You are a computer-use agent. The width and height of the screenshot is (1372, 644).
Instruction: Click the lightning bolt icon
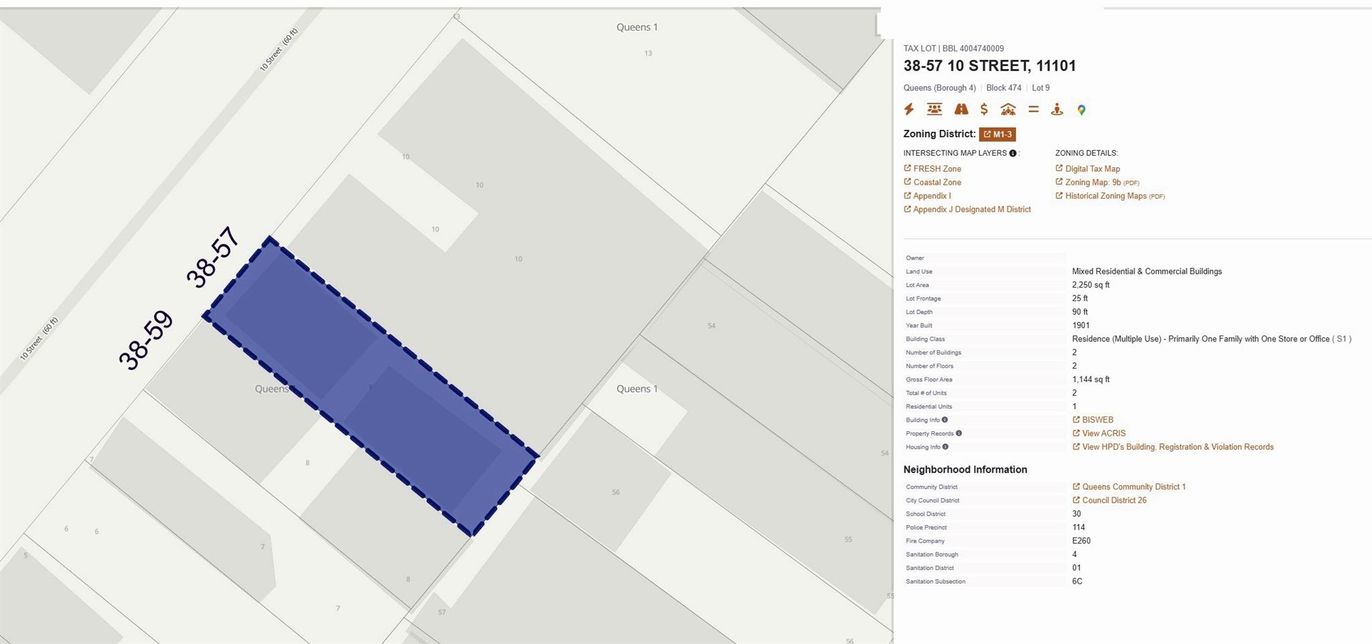click(909, 110)
